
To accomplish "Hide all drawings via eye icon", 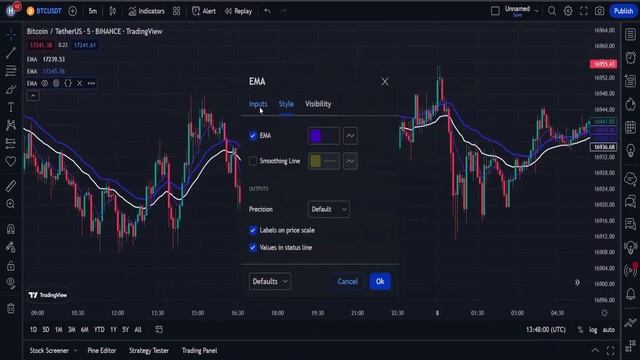I will pos(11,283).
